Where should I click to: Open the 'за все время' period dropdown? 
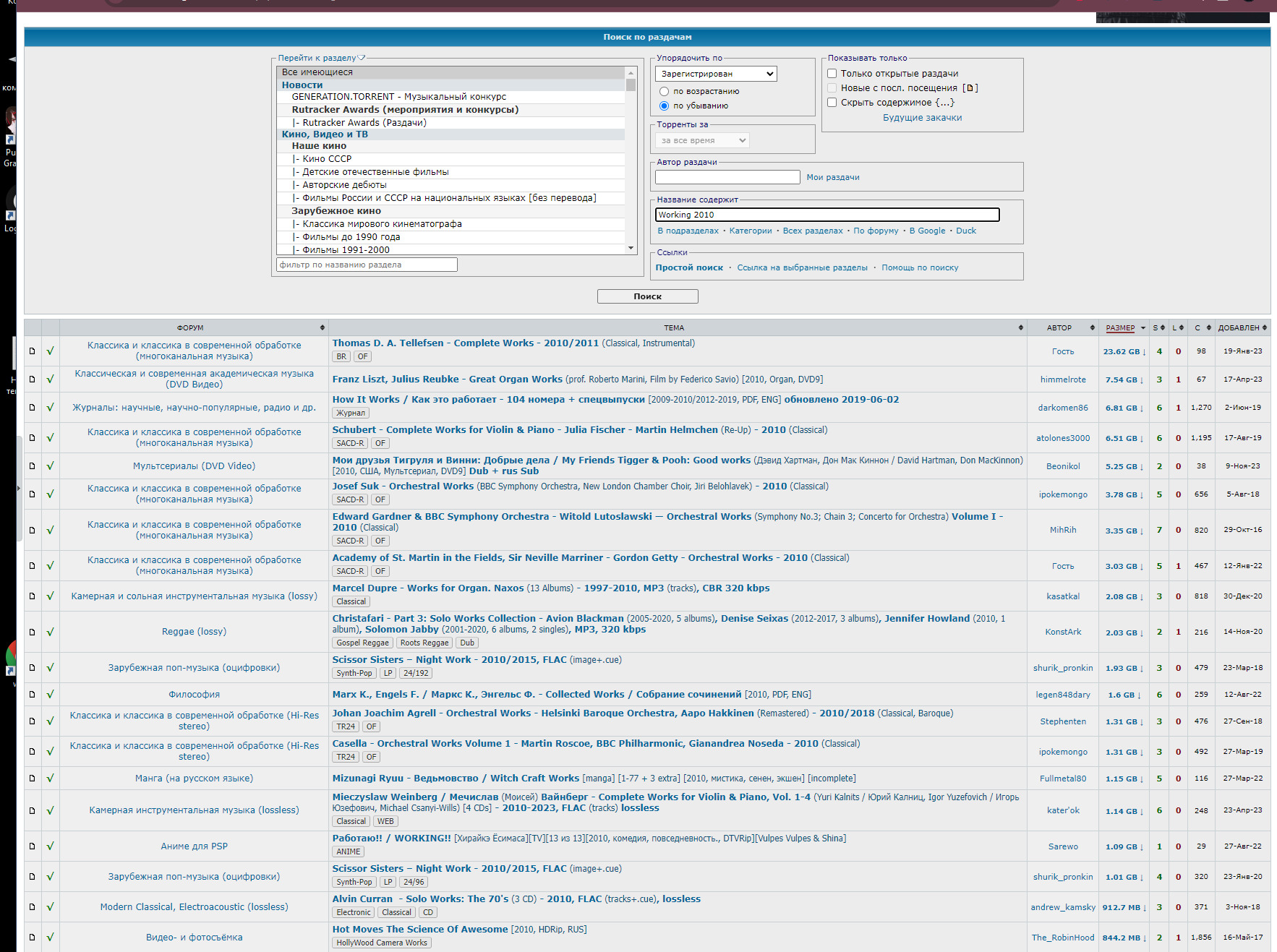pos(702,141)
